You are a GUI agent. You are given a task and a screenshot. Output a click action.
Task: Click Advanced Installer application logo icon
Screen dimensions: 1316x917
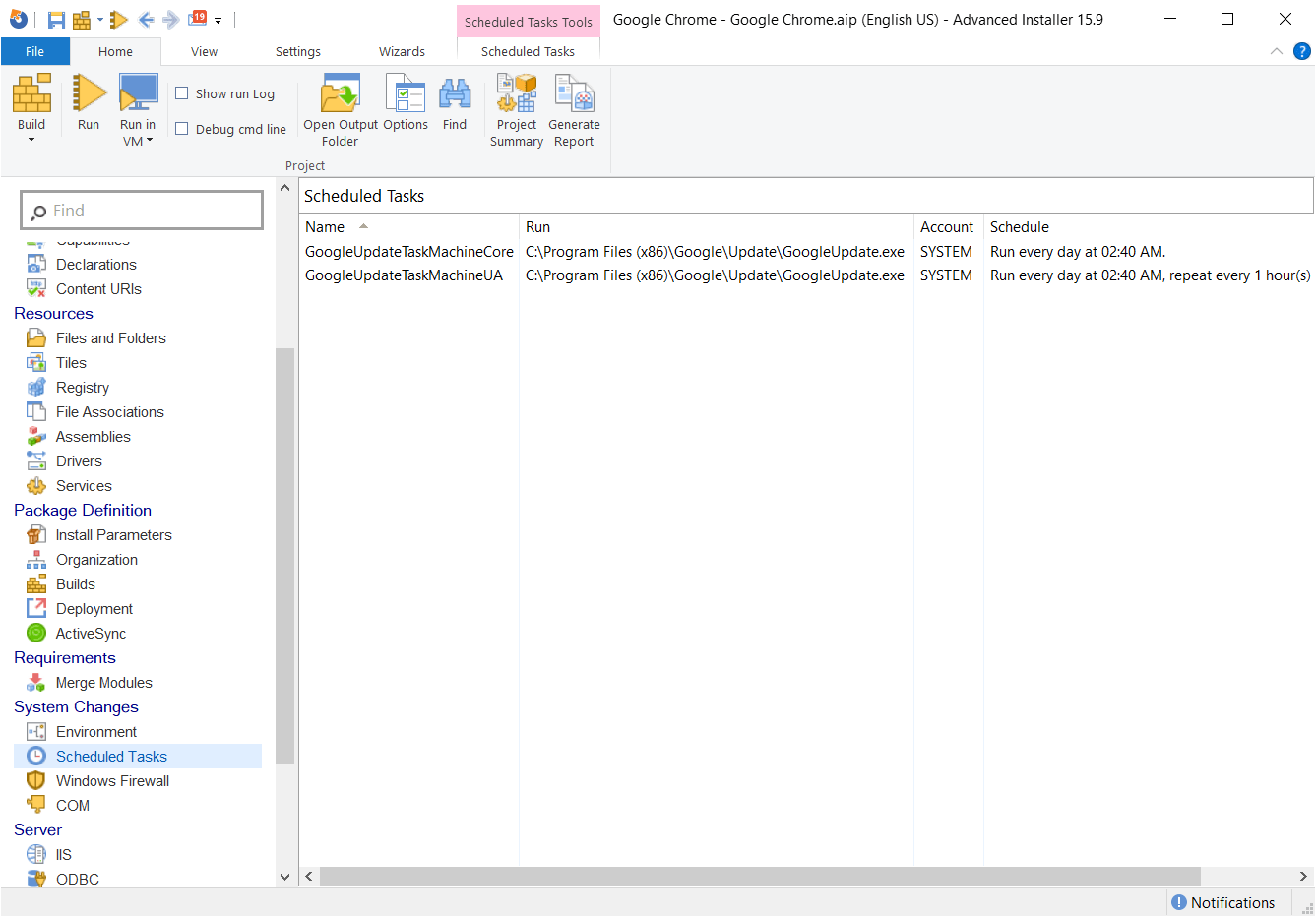point(18,19)
